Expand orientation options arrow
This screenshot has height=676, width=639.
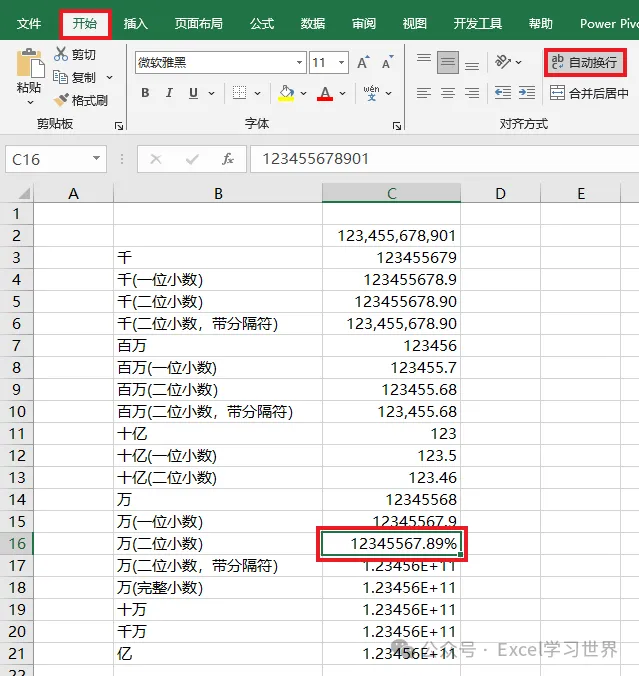pos(519,63)
